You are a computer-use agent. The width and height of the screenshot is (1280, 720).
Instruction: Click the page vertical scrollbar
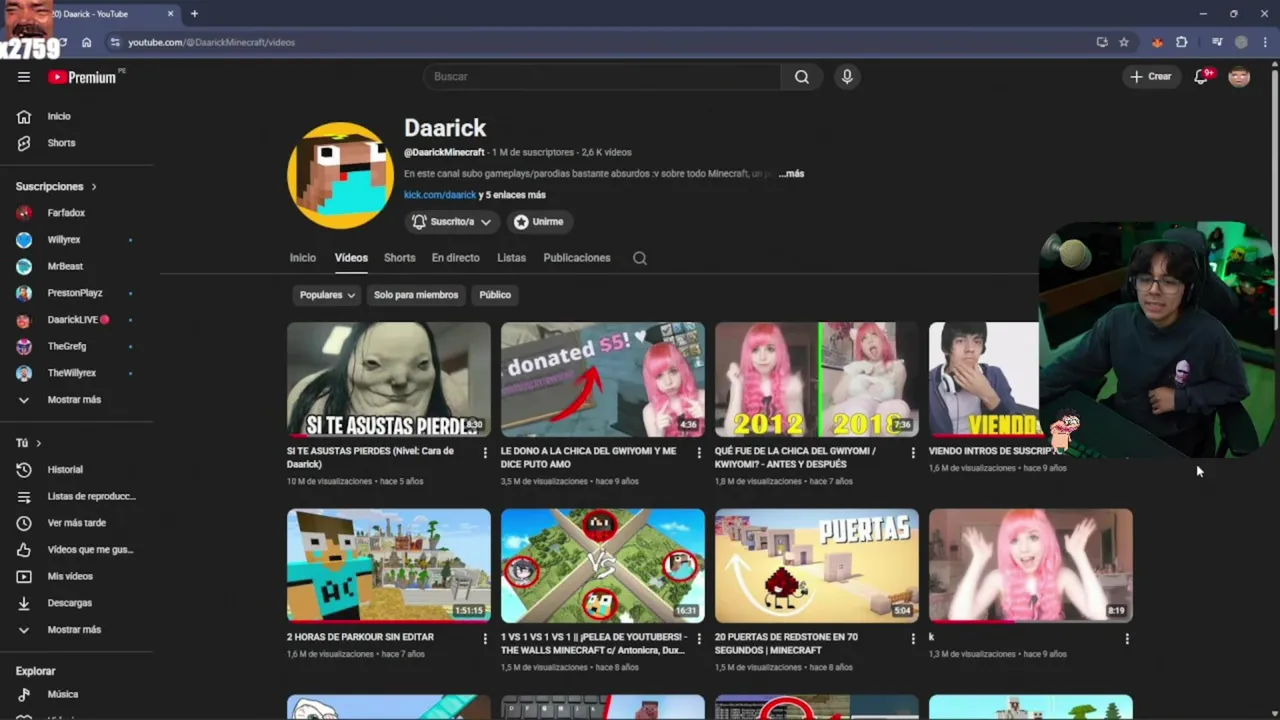tap(1274, 200)
